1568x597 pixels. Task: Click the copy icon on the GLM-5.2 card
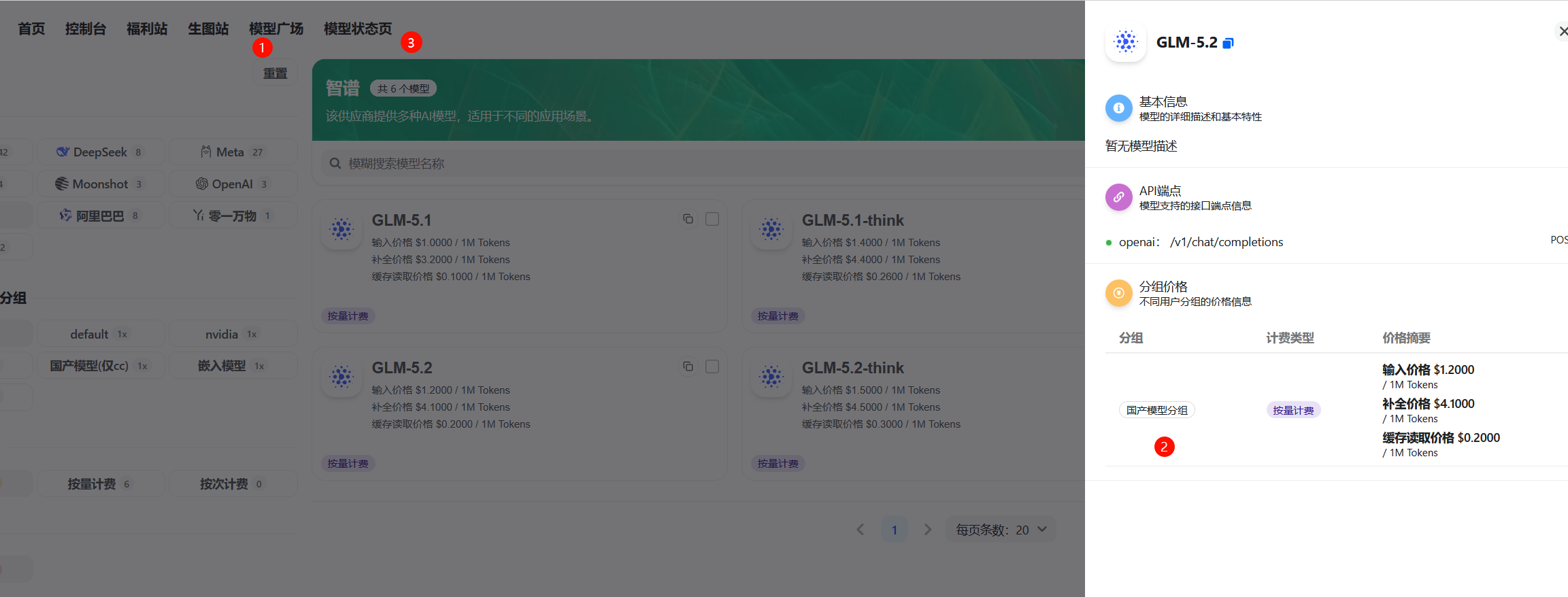[688, 366]
